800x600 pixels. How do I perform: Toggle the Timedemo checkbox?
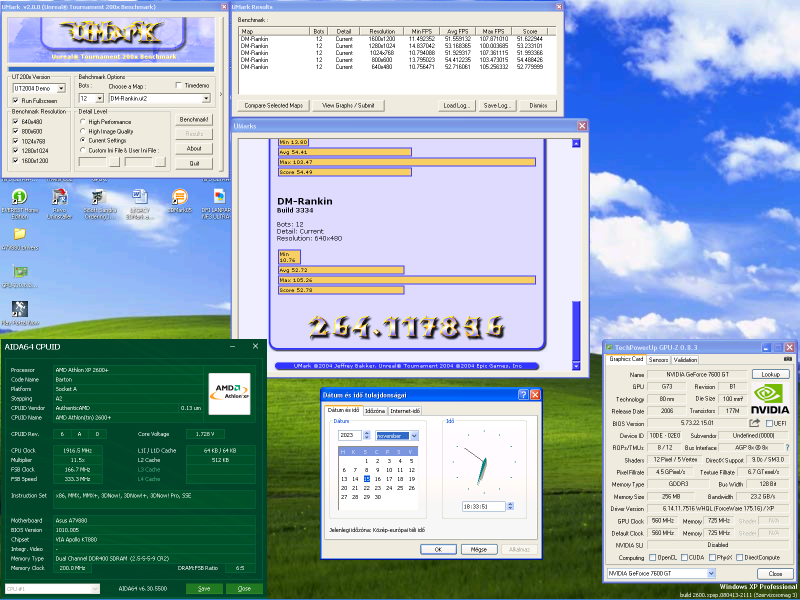click(179, 85)
